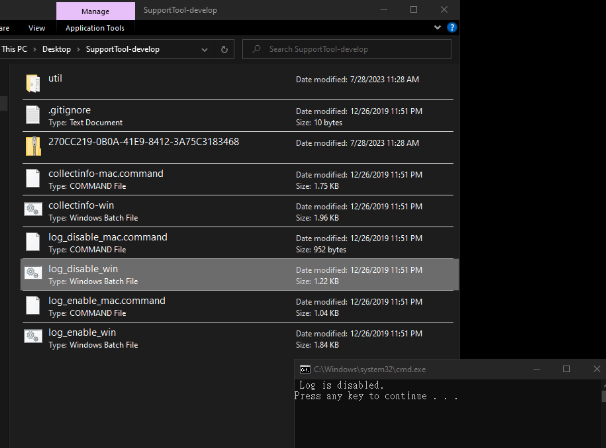Viewport: 606px width, 448px height.
Task: Expand the arrow after This PC
Action: (35, 49)
